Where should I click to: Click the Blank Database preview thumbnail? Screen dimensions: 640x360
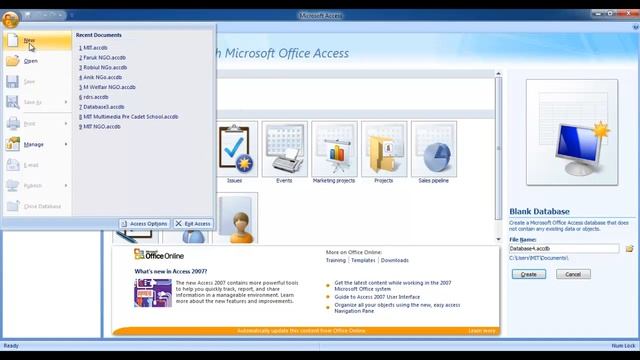[572, 132]
